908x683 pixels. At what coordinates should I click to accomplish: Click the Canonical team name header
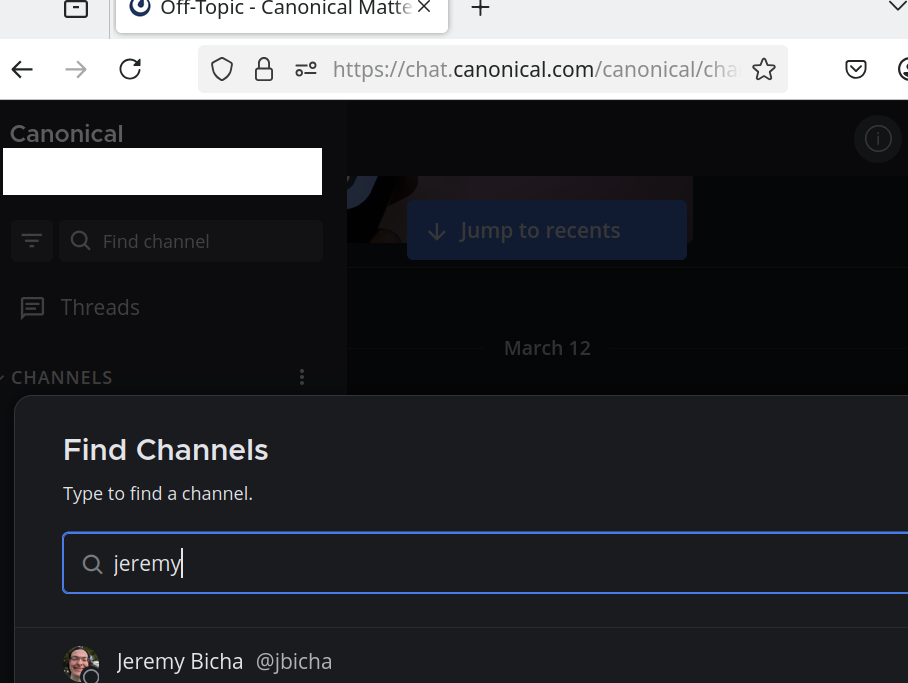click(x=67, y=134)
